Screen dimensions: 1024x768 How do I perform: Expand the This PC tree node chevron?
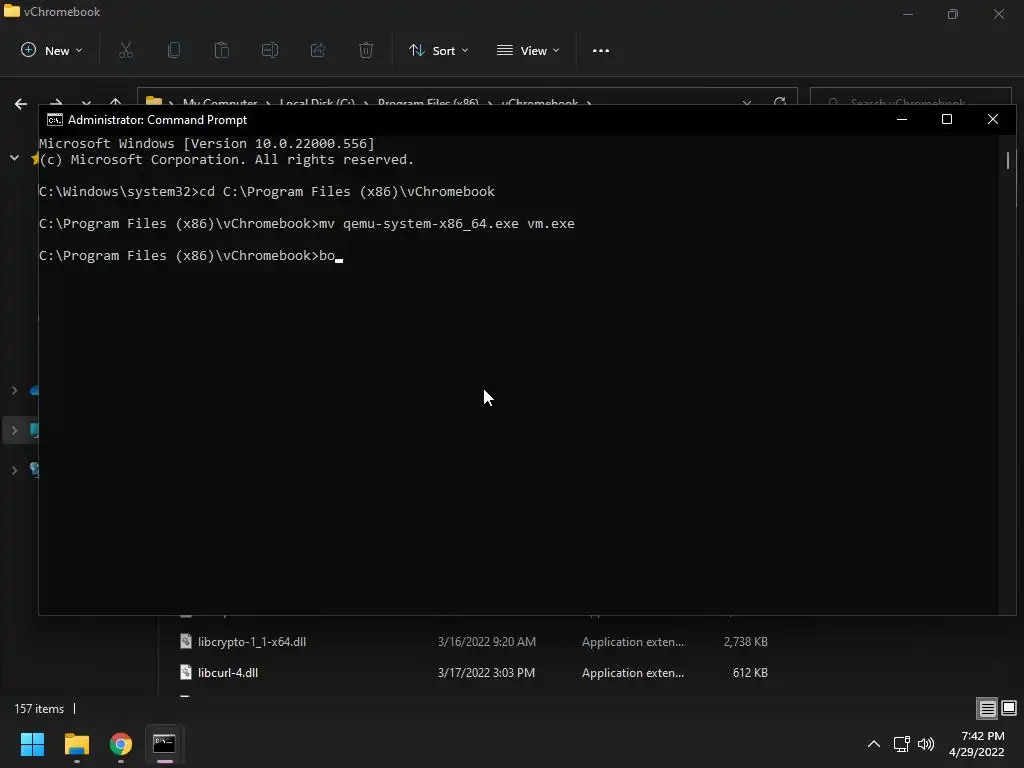[14, 430]
